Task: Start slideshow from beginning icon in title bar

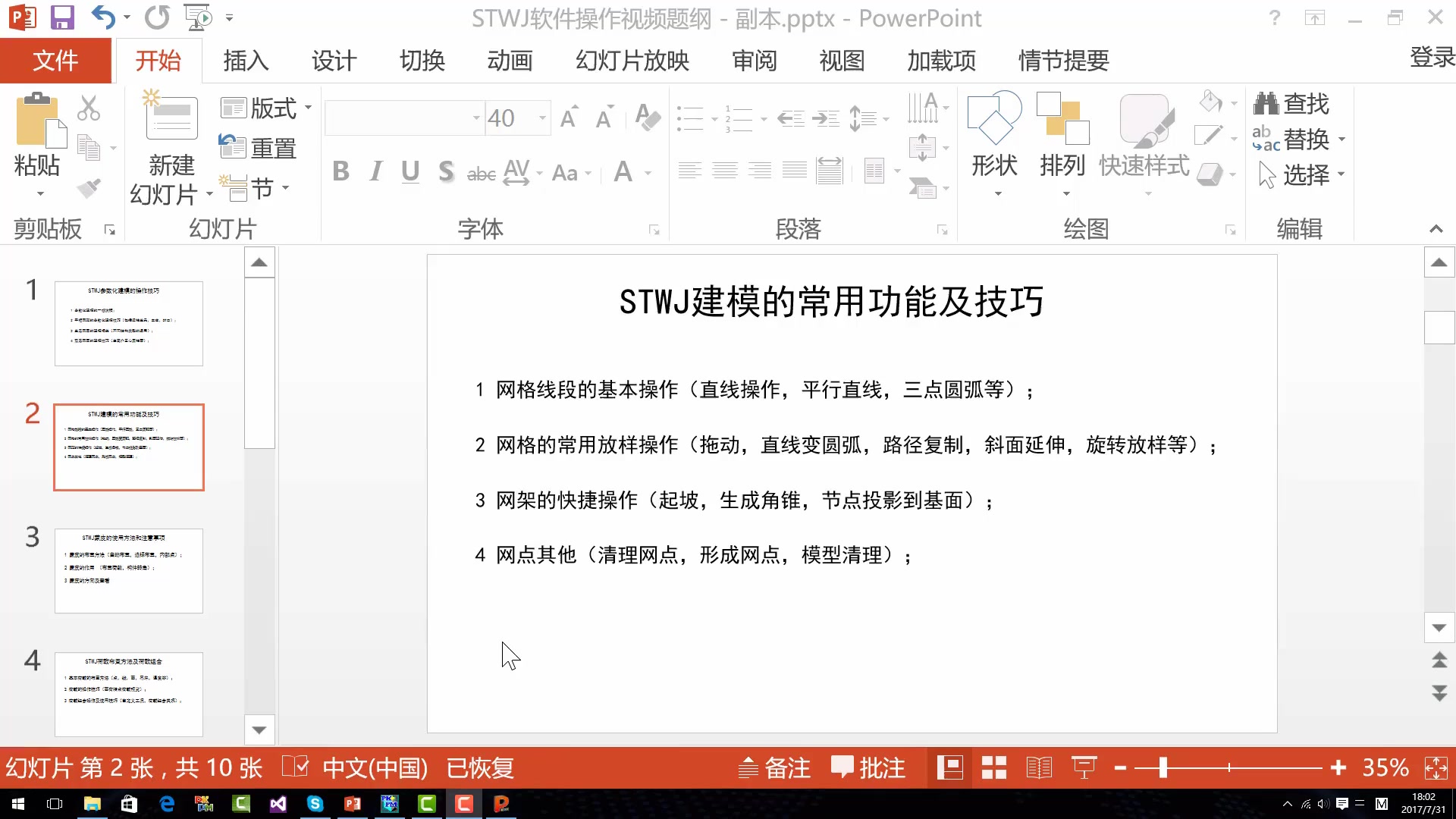Action: click(199, 17)
